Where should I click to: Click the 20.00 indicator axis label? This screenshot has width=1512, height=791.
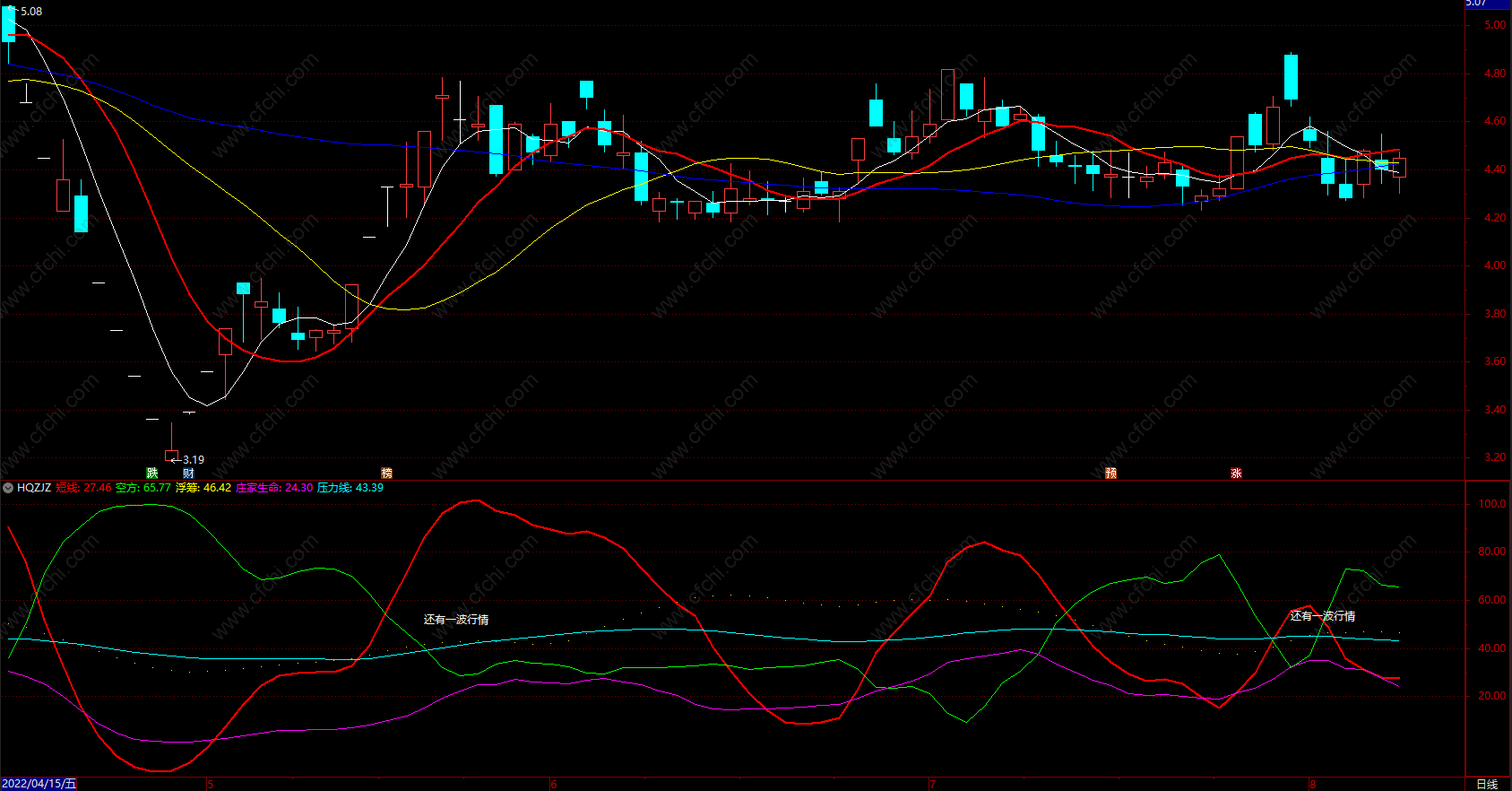[1492, 696]
